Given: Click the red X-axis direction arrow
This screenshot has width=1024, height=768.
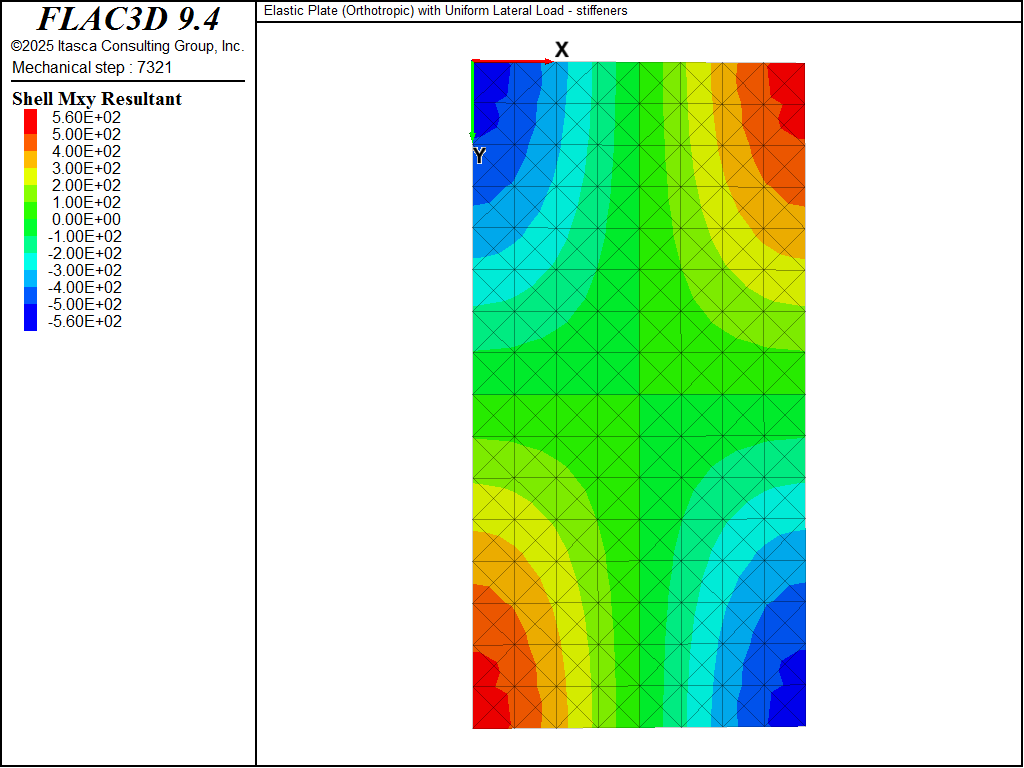Looking at the screenshot, I should coord(512,62).
